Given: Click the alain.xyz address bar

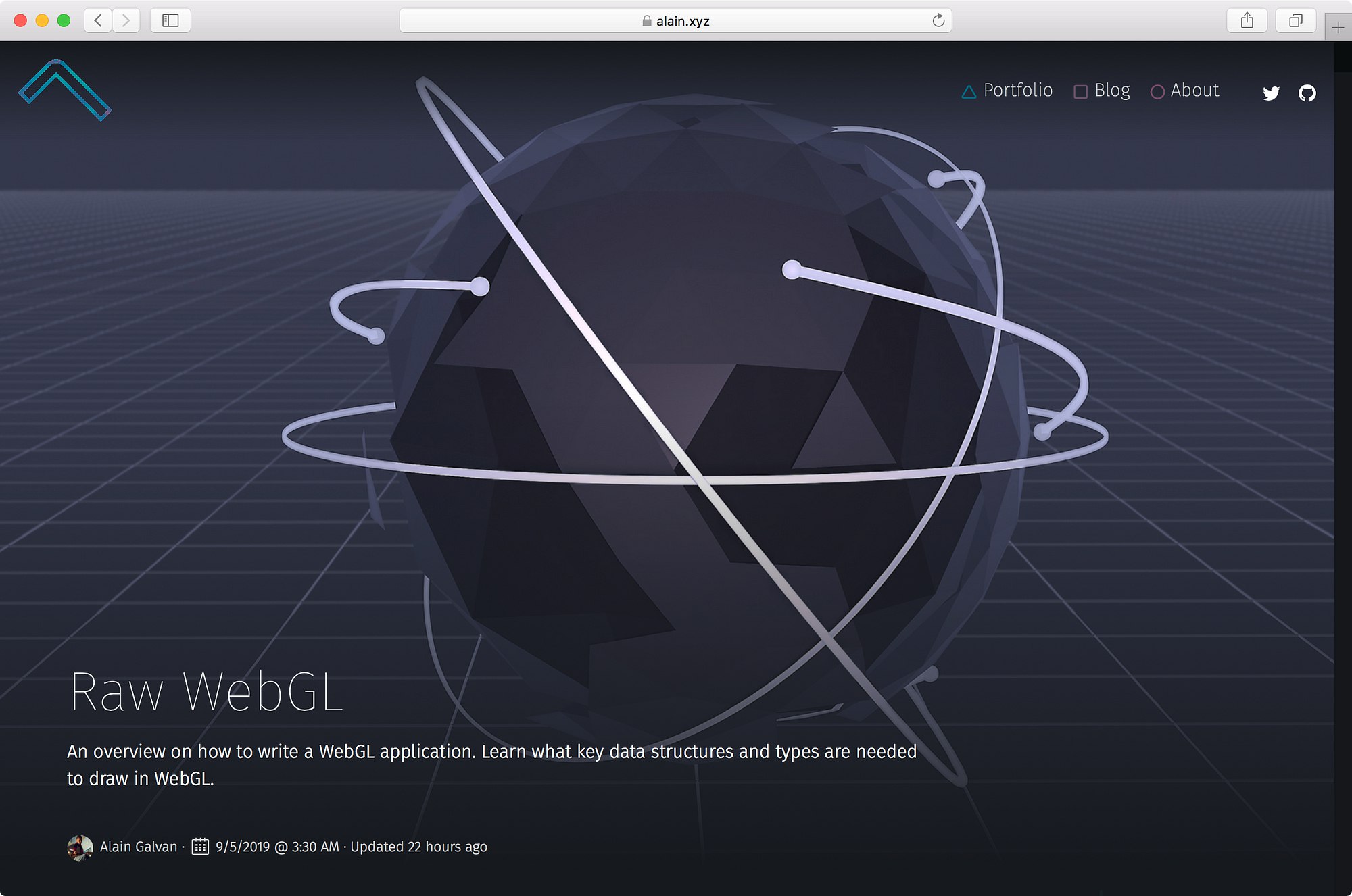Looking at the screenshot, I should (675, 20).
